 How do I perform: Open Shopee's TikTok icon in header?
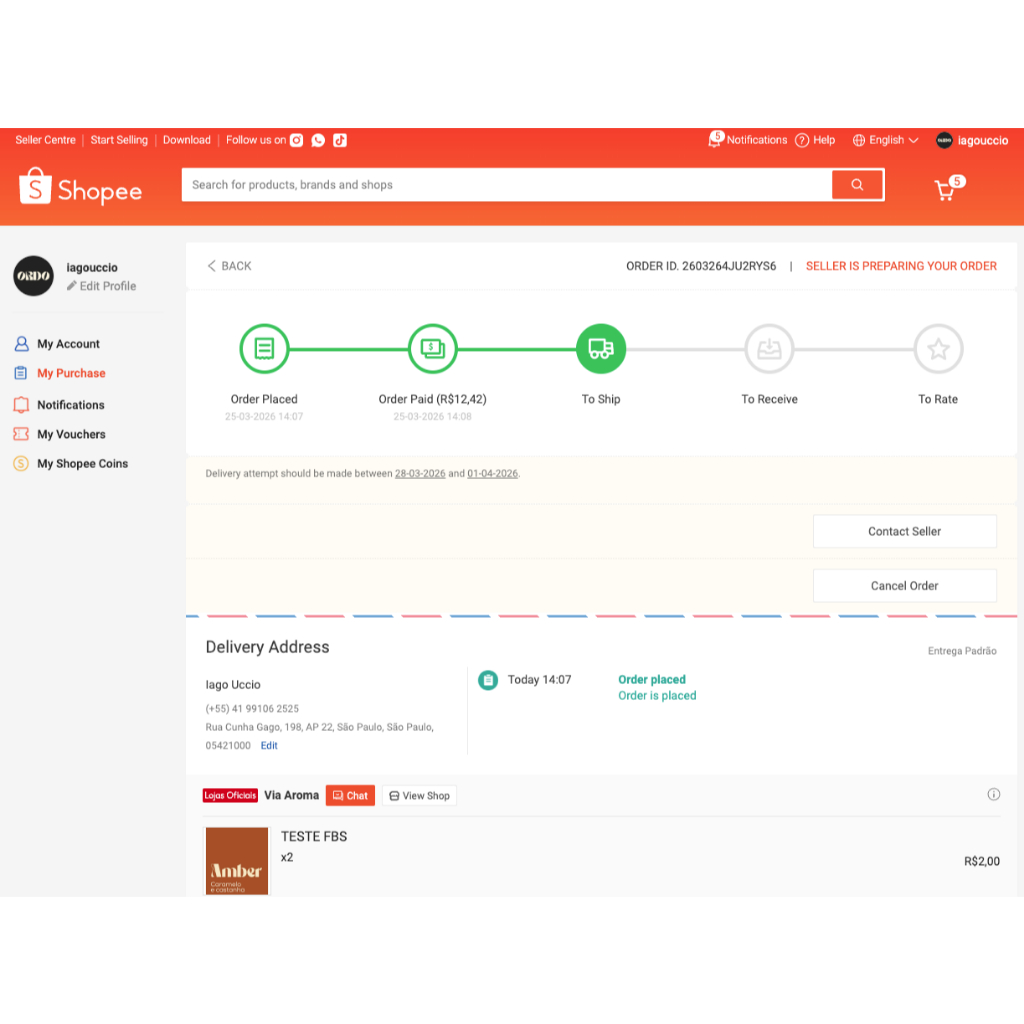pyautogui.click(x=340, y=140)
